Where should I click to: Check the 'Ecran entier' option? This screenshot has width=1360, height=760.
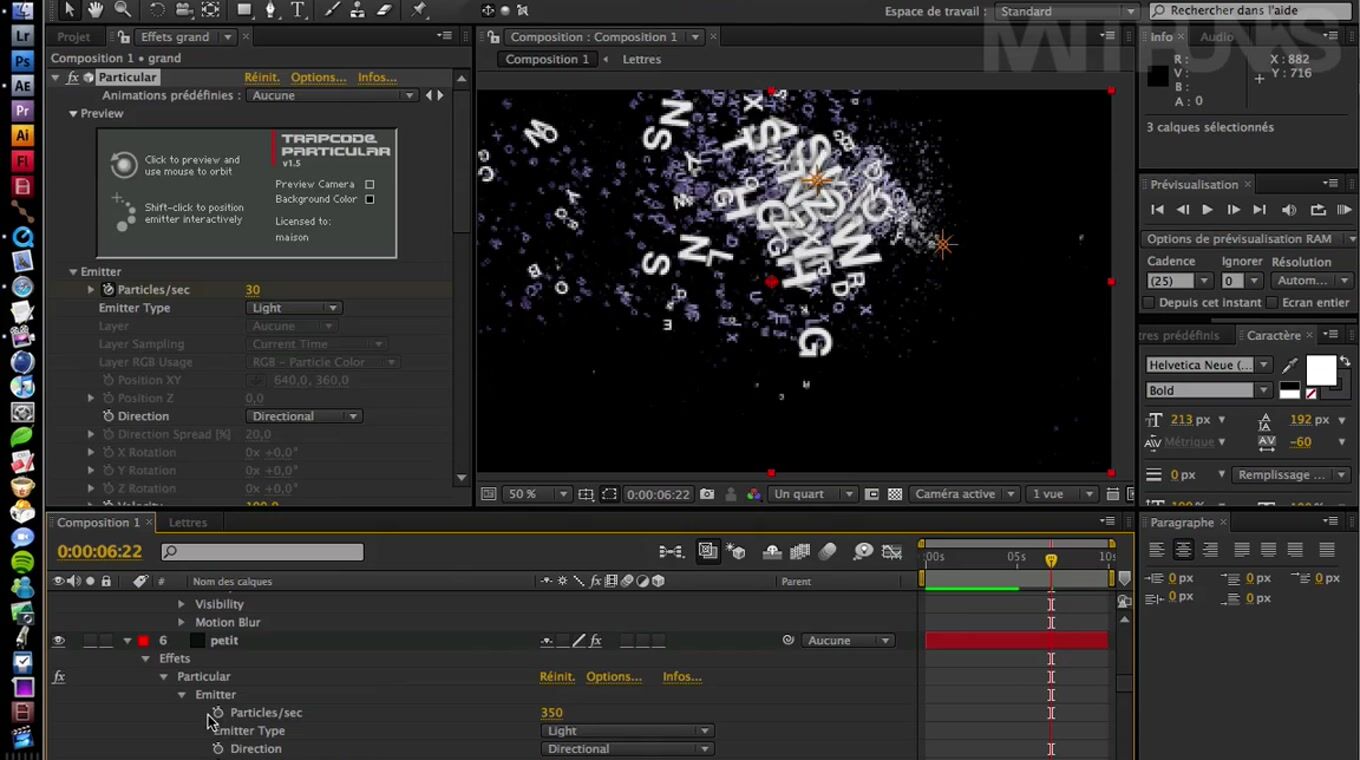1272,303
